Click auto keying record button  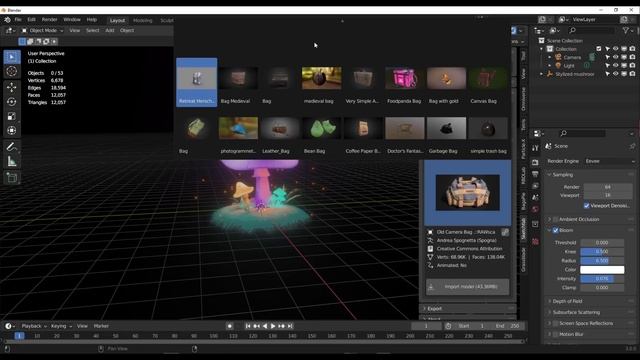pos(230,326)
